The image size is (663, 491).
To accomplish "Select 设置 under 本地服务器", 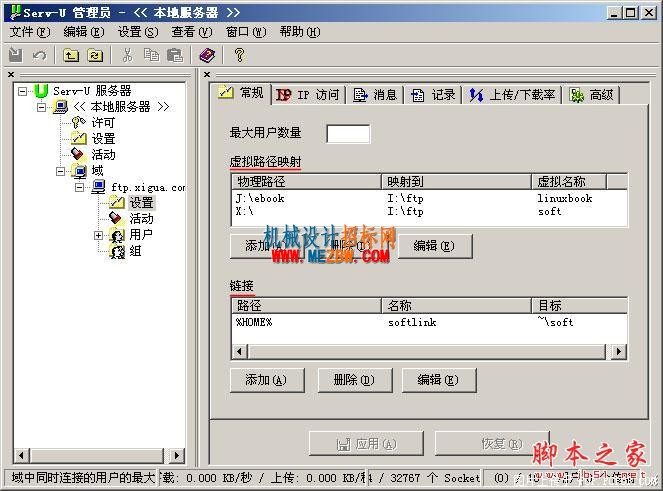I will tap(103, 139).
